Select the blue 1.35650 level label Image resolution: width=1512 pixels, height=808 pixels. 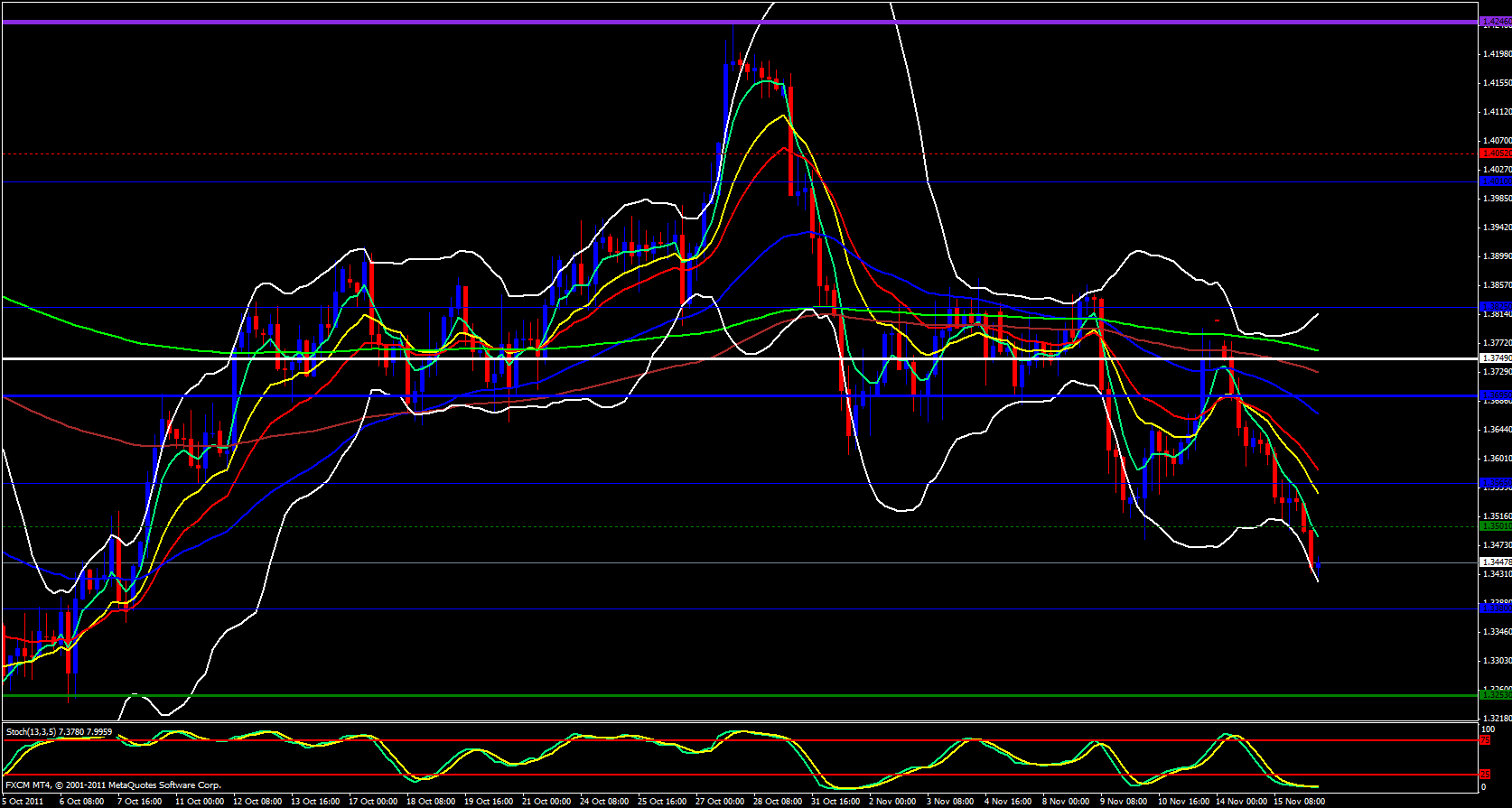coord(1495,483)
